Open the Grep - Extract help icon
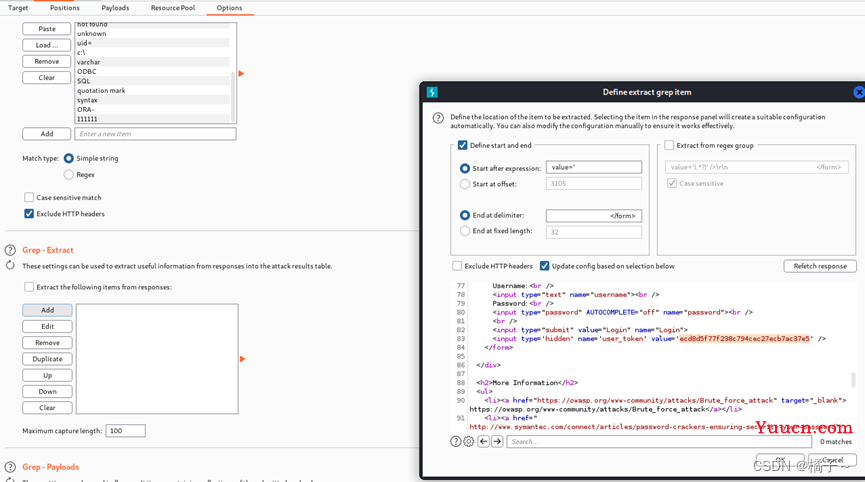The image size is (865, 482). click(10, 250)
